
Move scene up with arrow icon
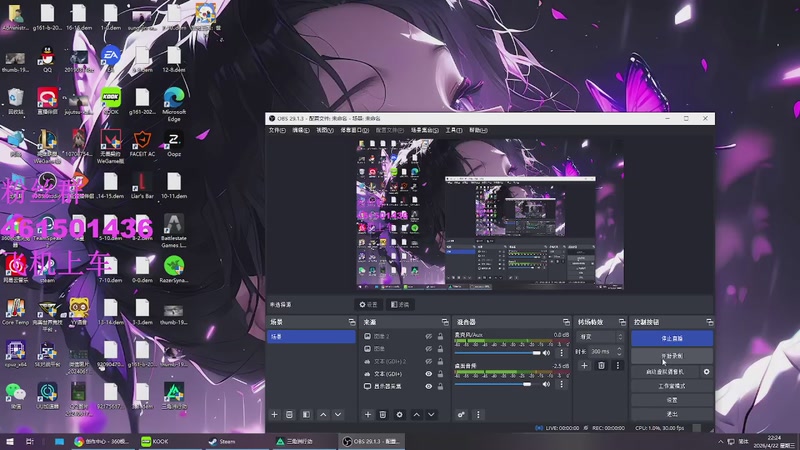click(323, 415)
